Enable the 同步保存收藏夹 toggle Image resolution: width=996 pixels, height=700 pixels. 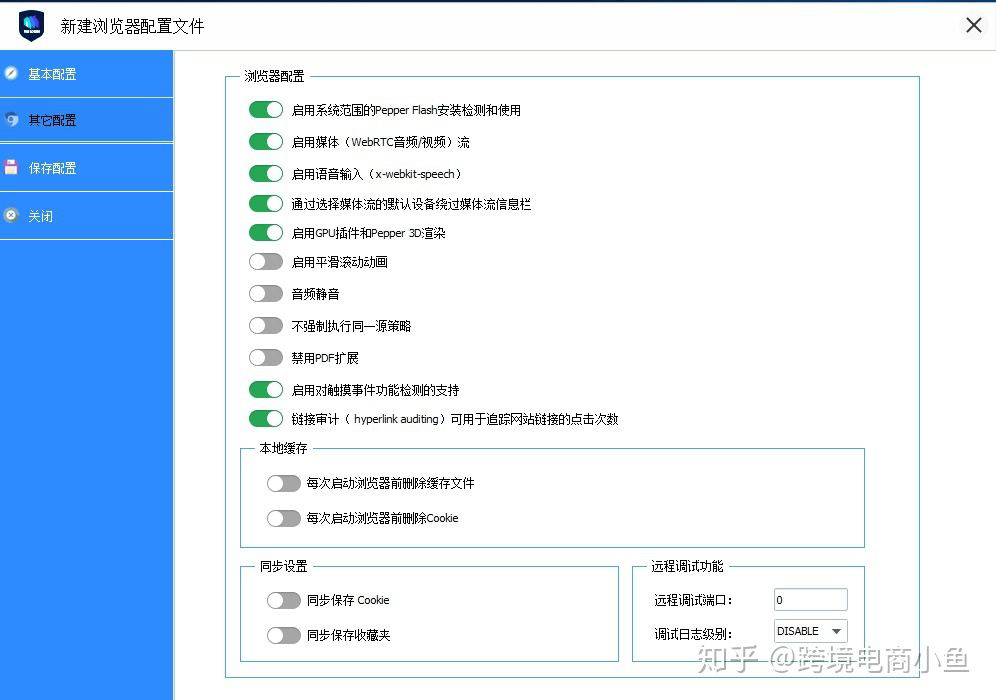(x=284, y=632)
